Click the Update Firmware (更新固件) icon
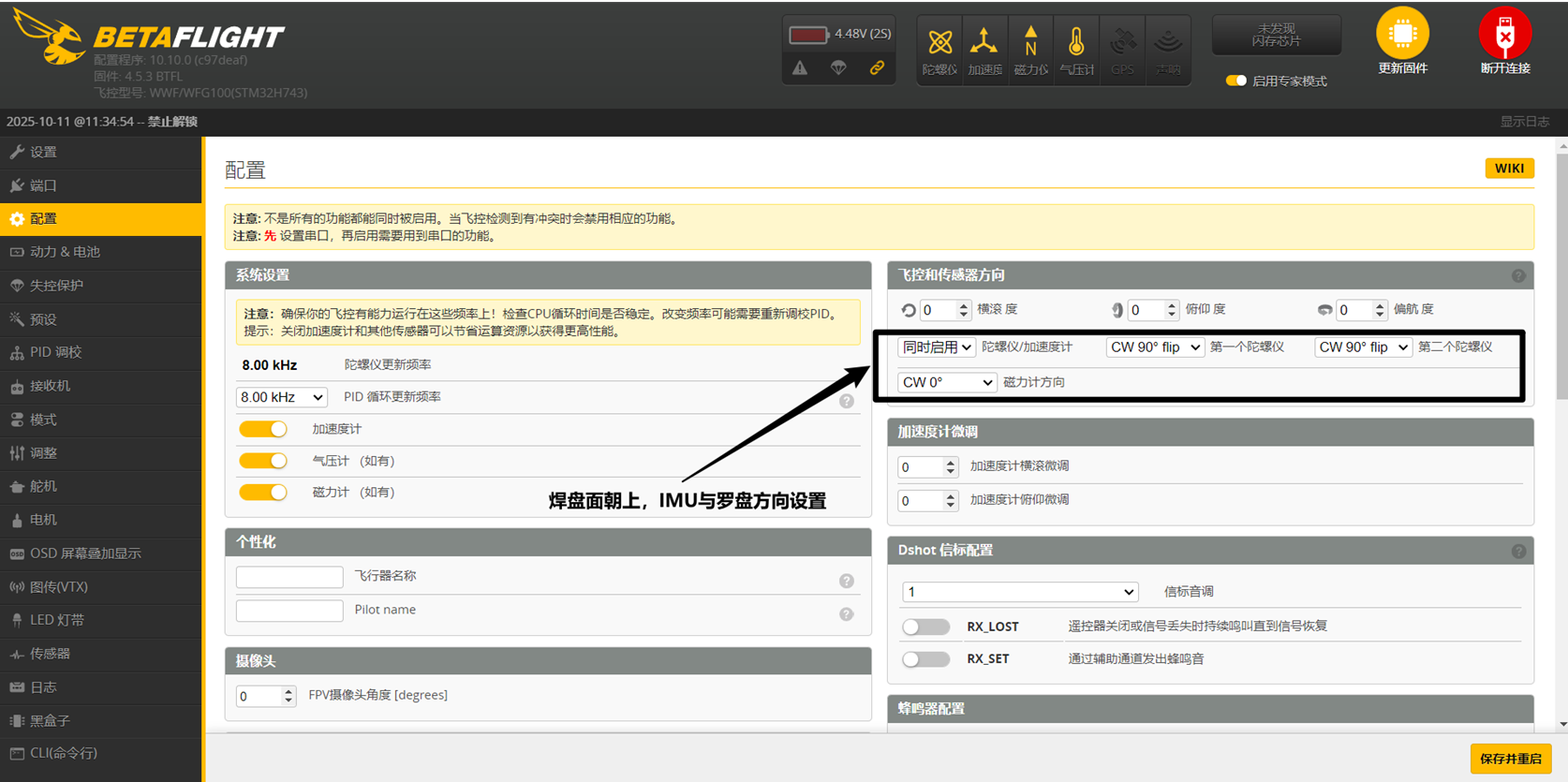 [1402, 34]
